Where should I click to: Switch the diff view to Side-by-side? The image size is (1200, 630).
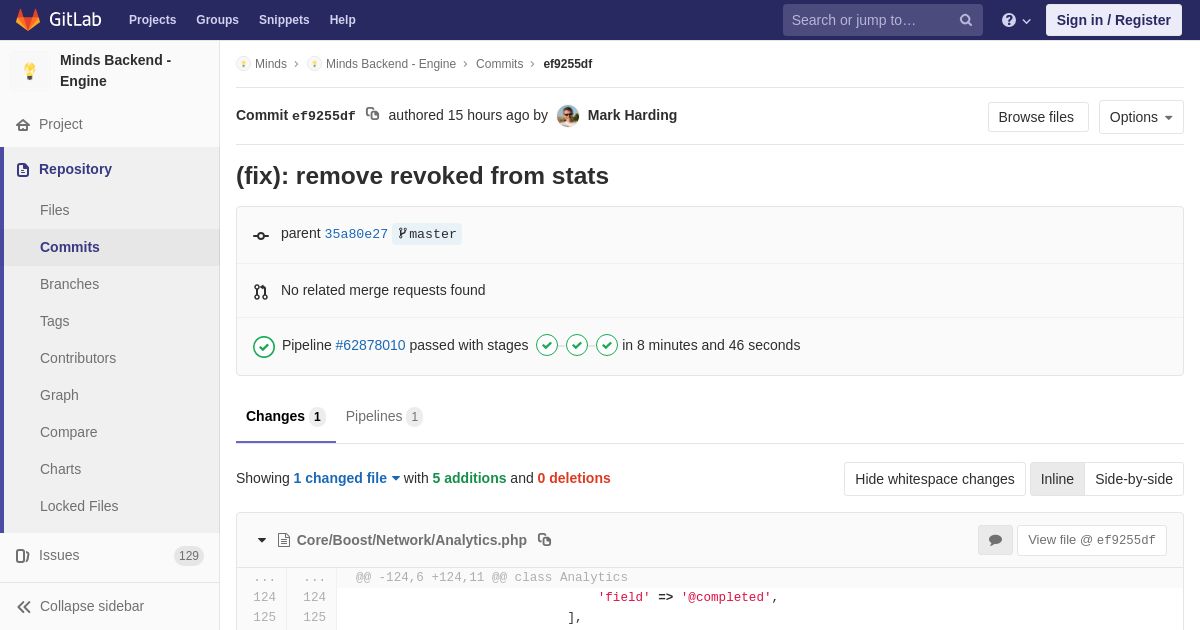point(1134,479)
